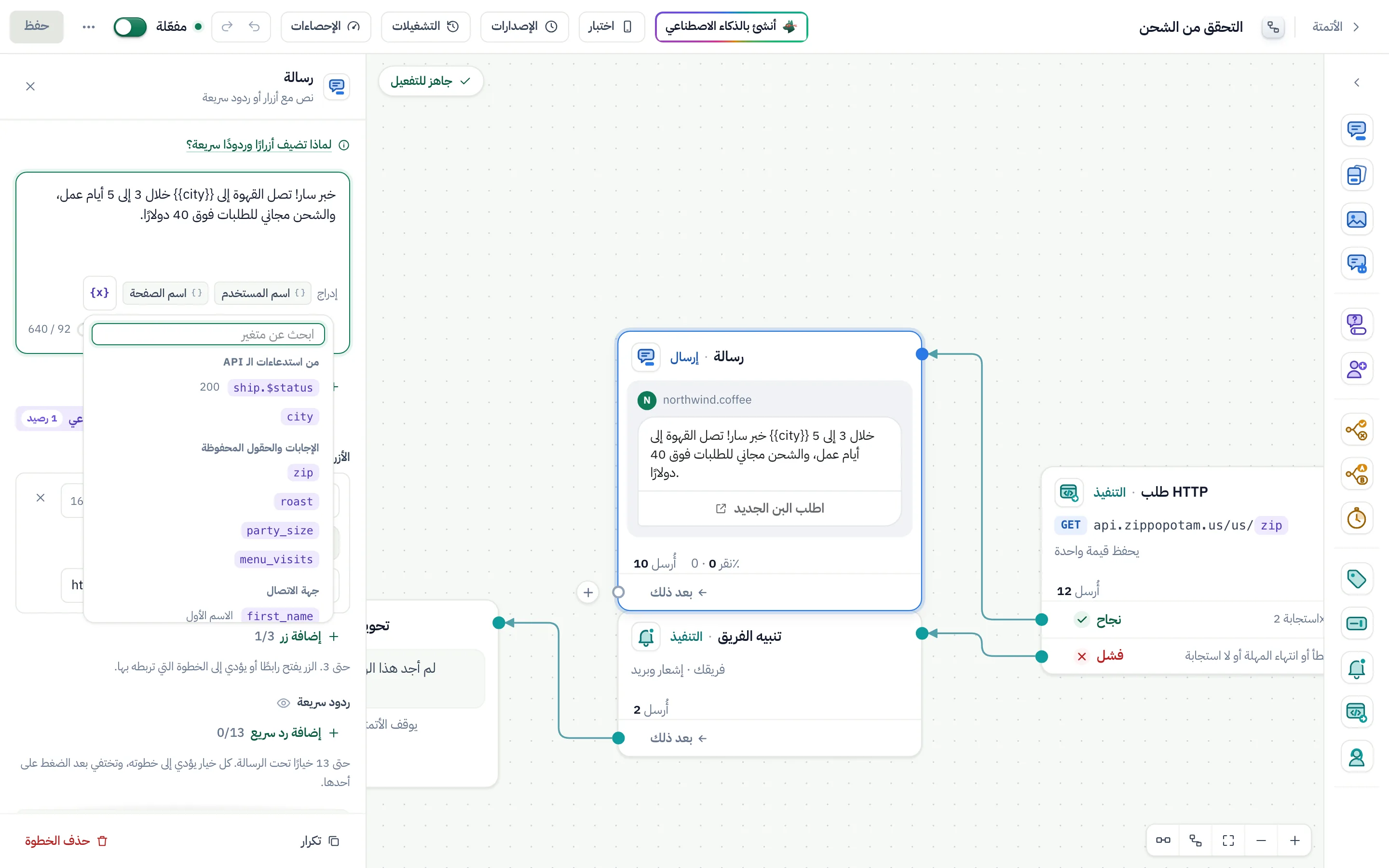Select the city variable
The width and height of the screenshot is (1389, 868).
click(300, 417)
